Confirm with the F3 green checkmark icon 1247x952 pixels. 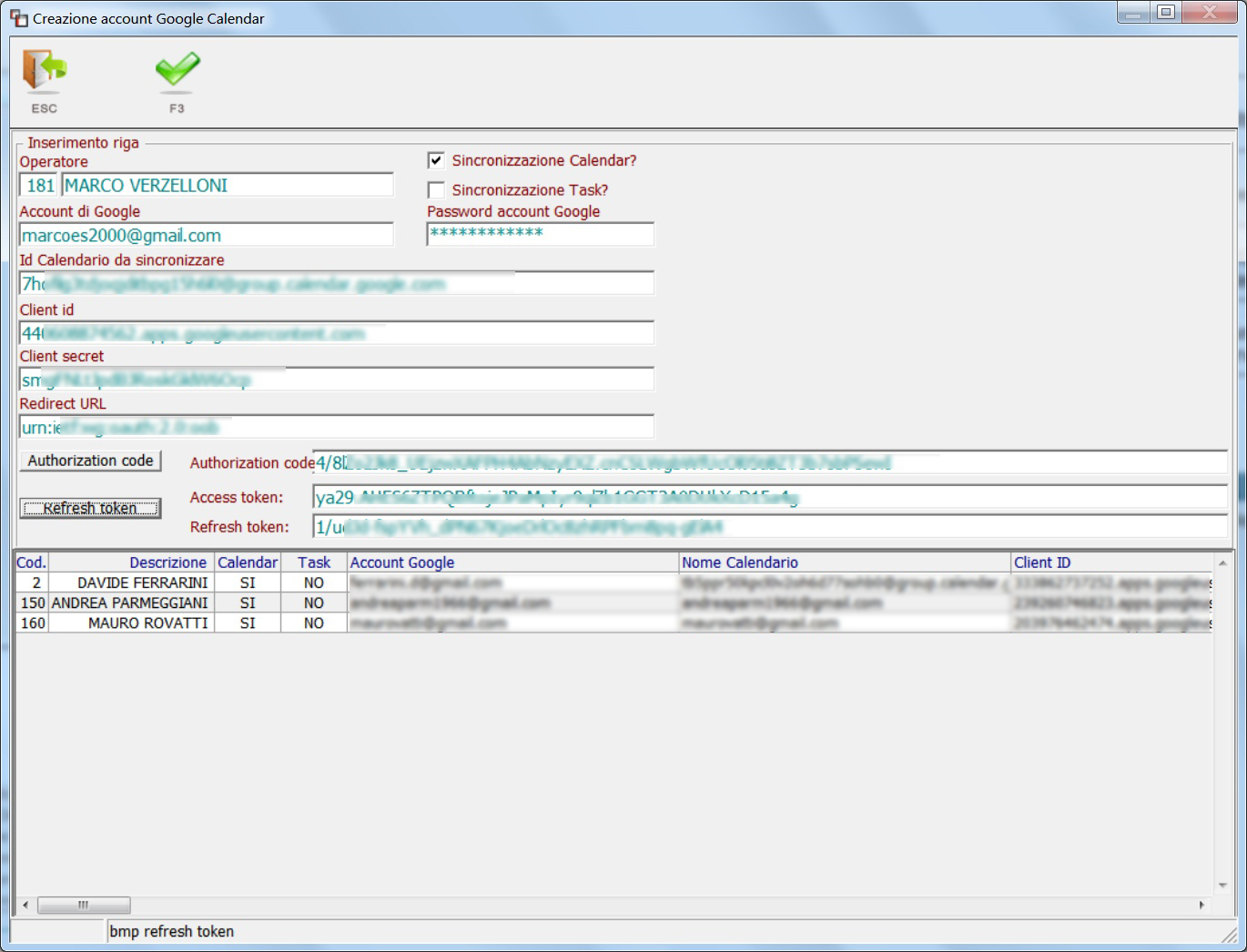pos(177,71)
